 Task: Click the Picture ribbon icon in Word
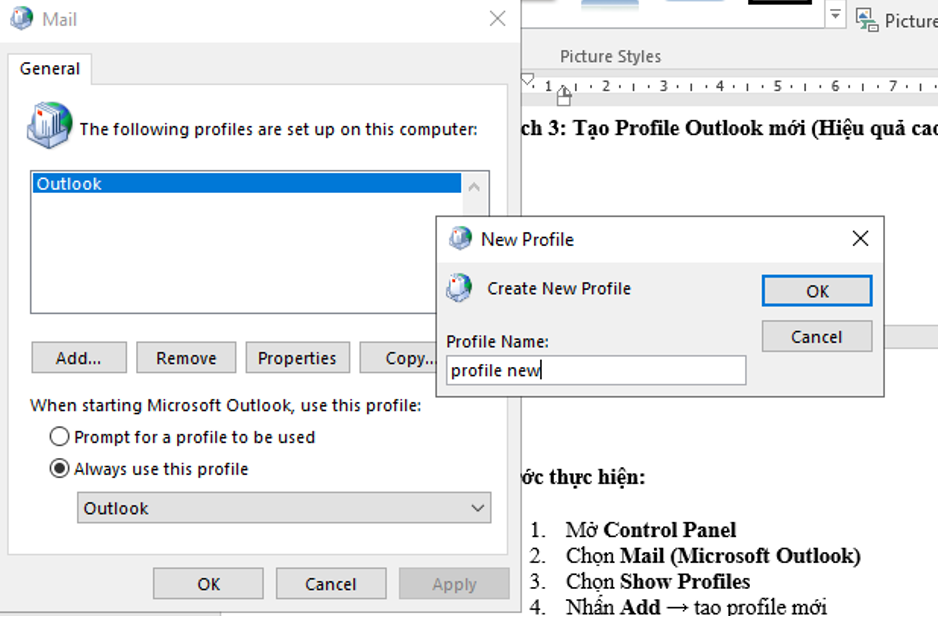pos(867,20)
